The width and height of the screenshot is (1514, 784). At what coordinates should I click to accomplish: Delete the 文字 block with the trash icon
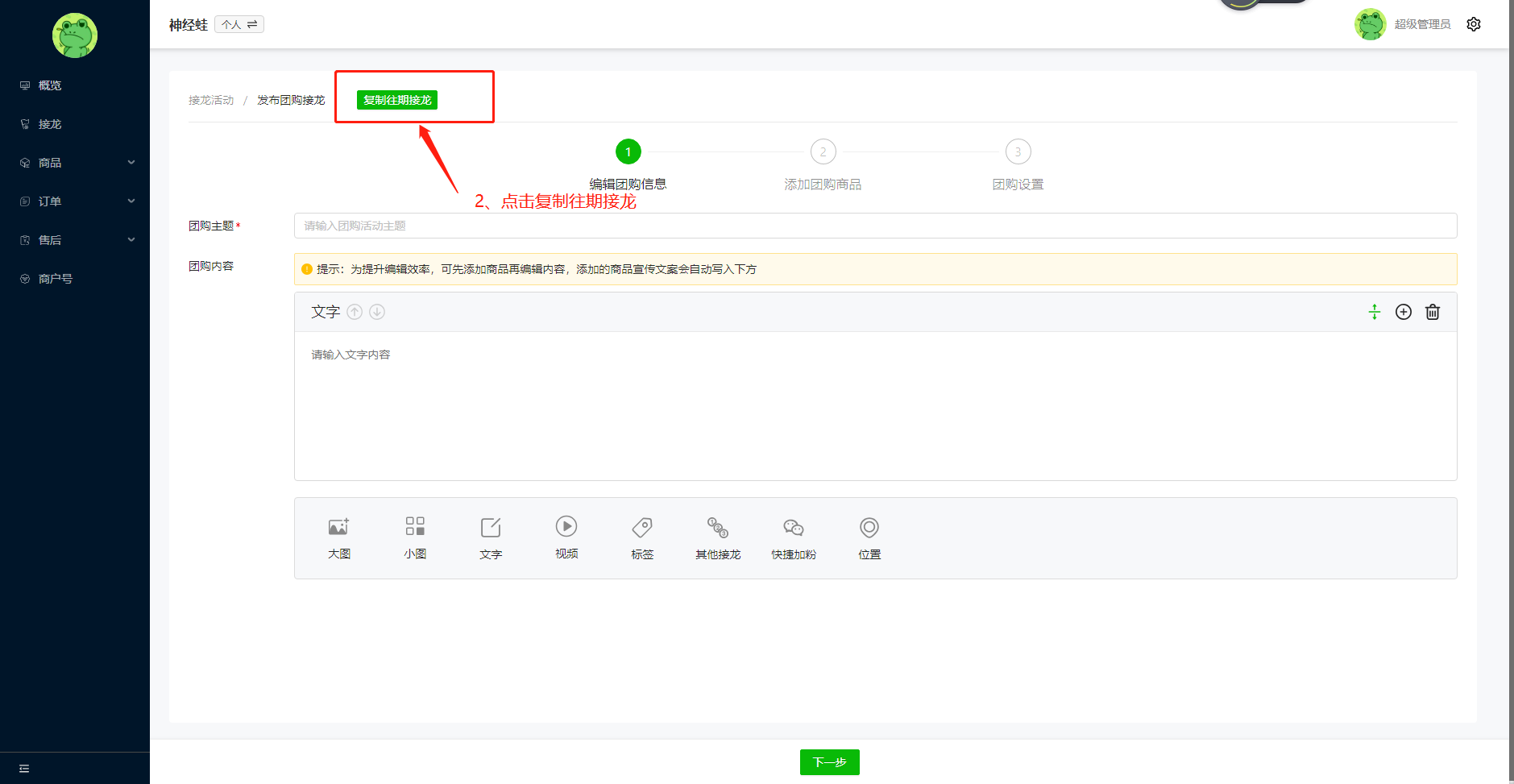coord(1433,312)
